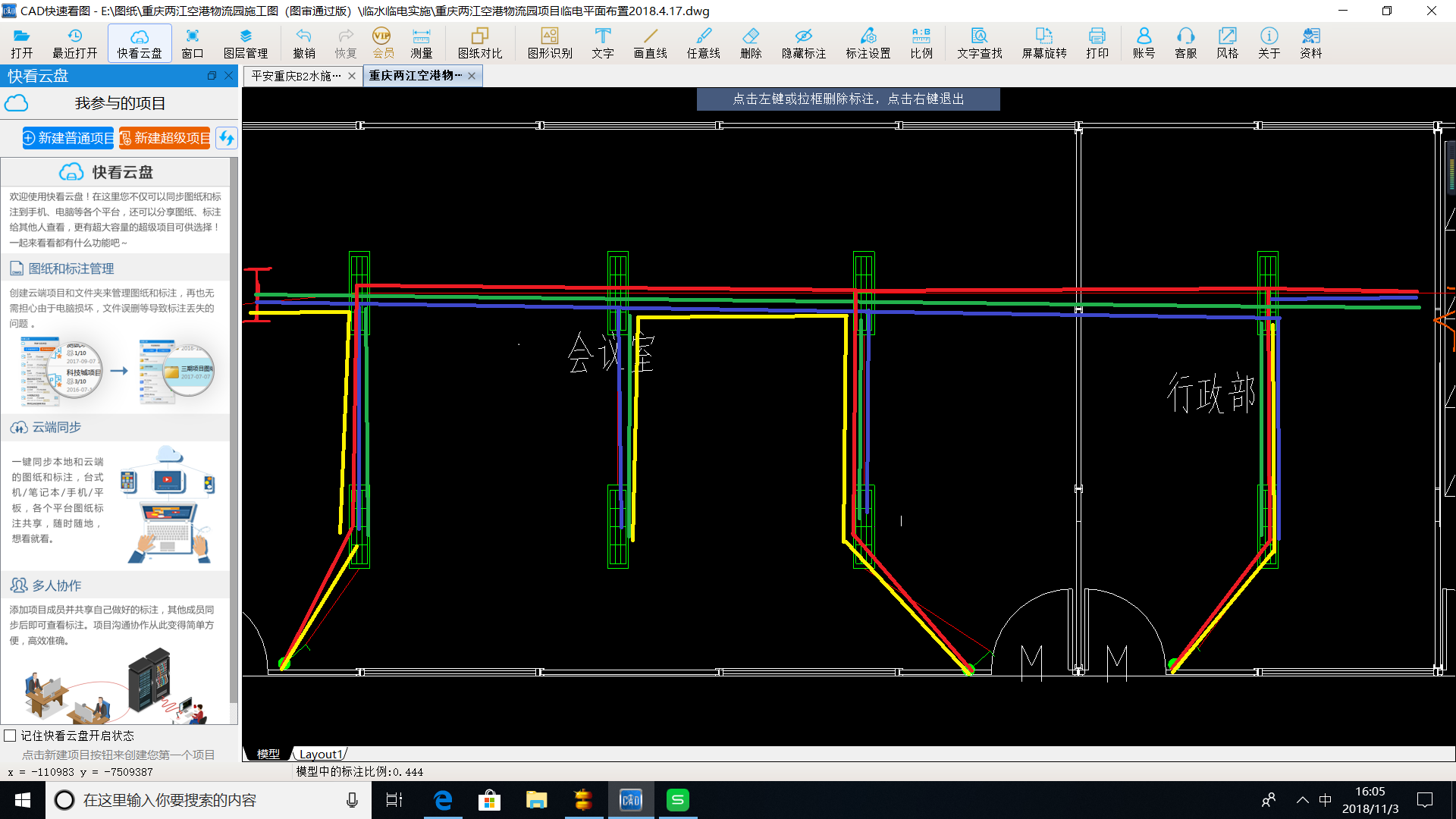Select the Freehand Line (任意线) tool
Image resolution: width=1456 pixels, height=819 pixels.
704,43
